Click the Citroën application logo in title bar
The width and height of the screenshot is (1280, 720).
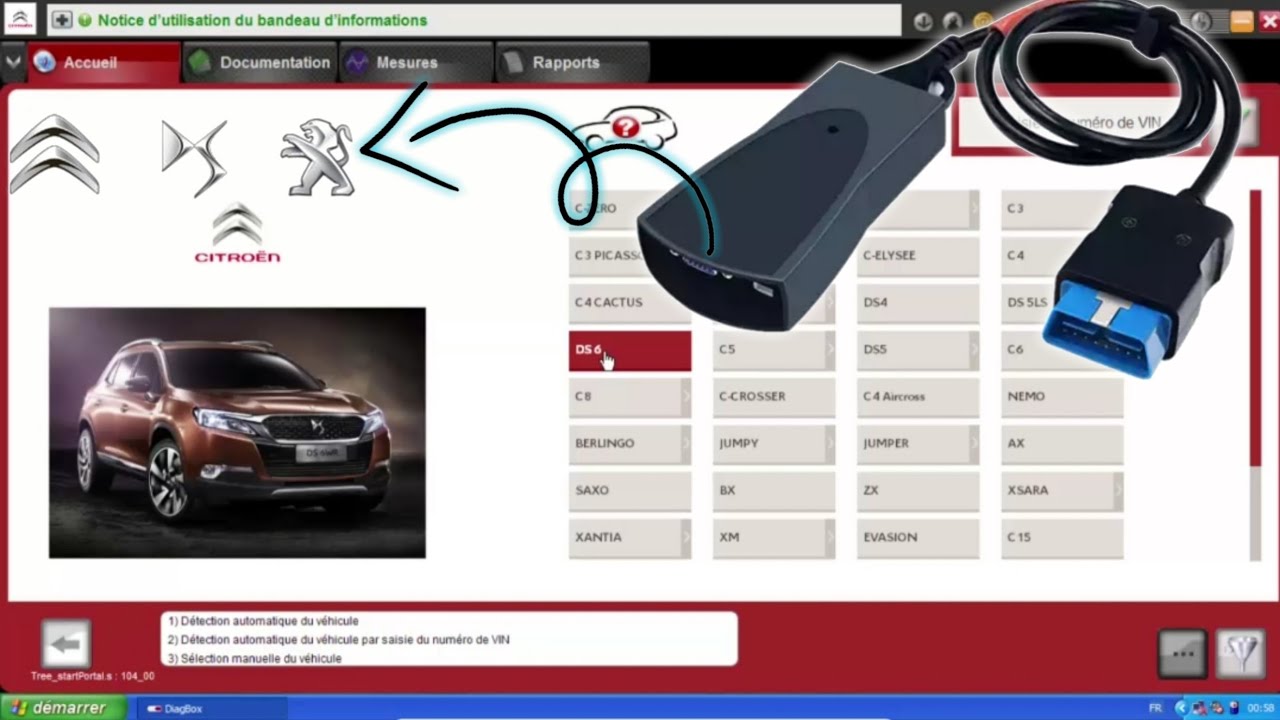pos(20,19)
